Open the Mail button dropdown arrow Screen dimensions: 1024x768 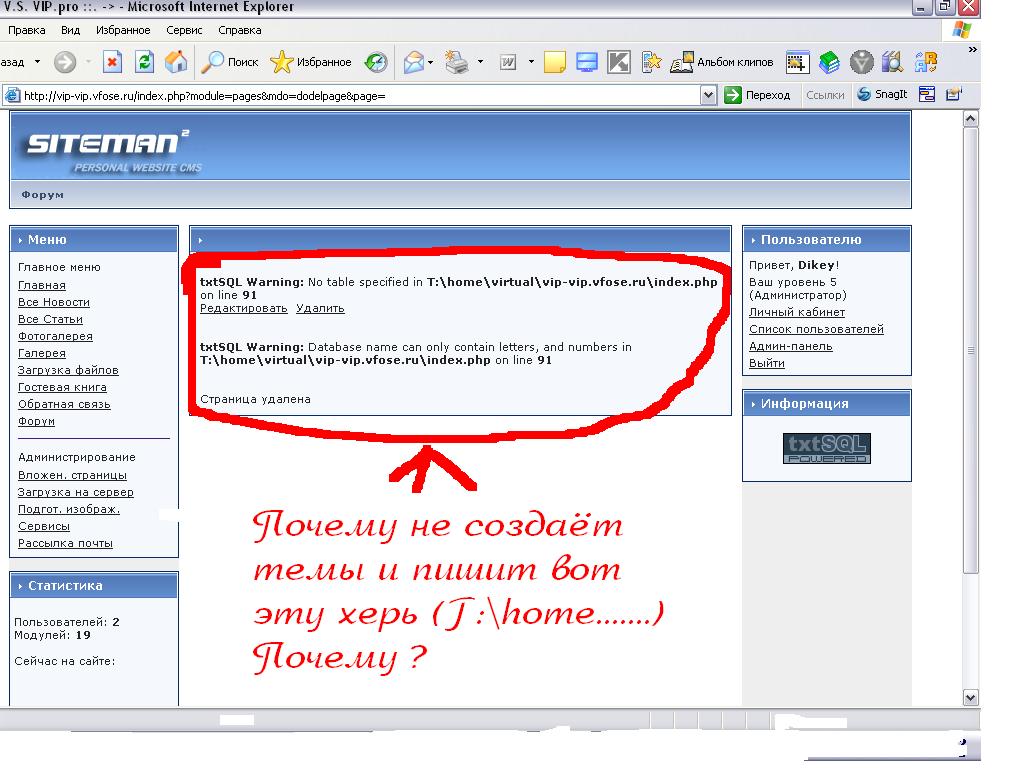(431, 62)
